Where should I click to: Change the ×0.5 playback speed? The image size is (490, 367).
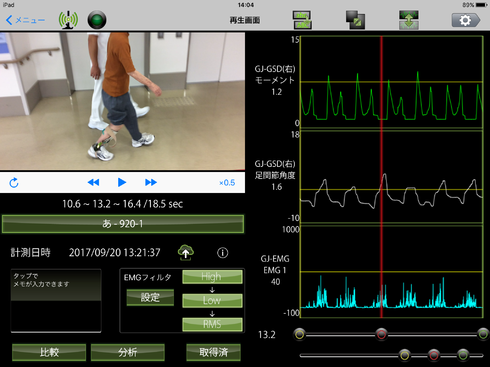227,183
